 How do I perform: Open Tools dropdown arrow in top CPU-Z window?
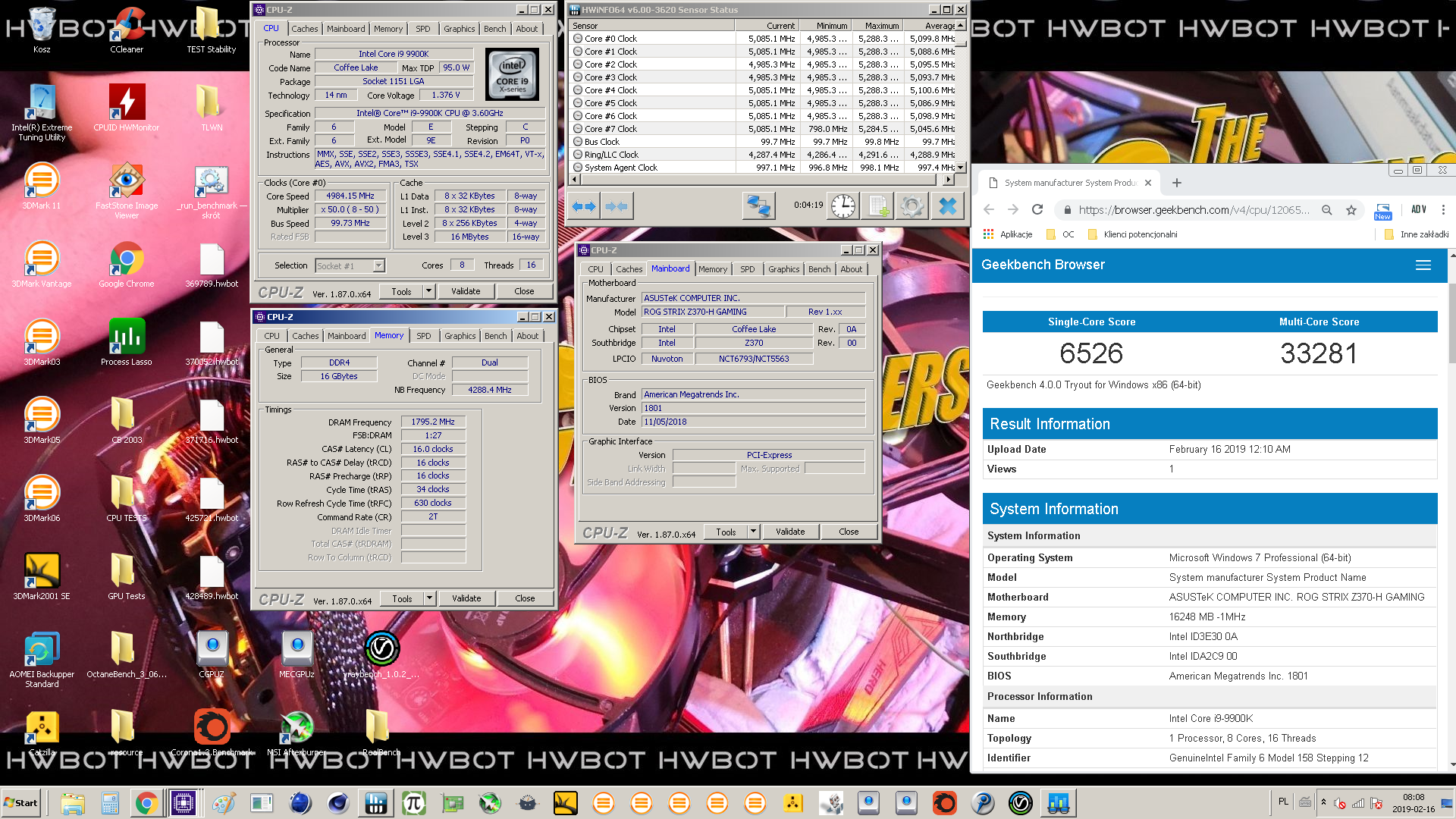click(x=428, y=291)
